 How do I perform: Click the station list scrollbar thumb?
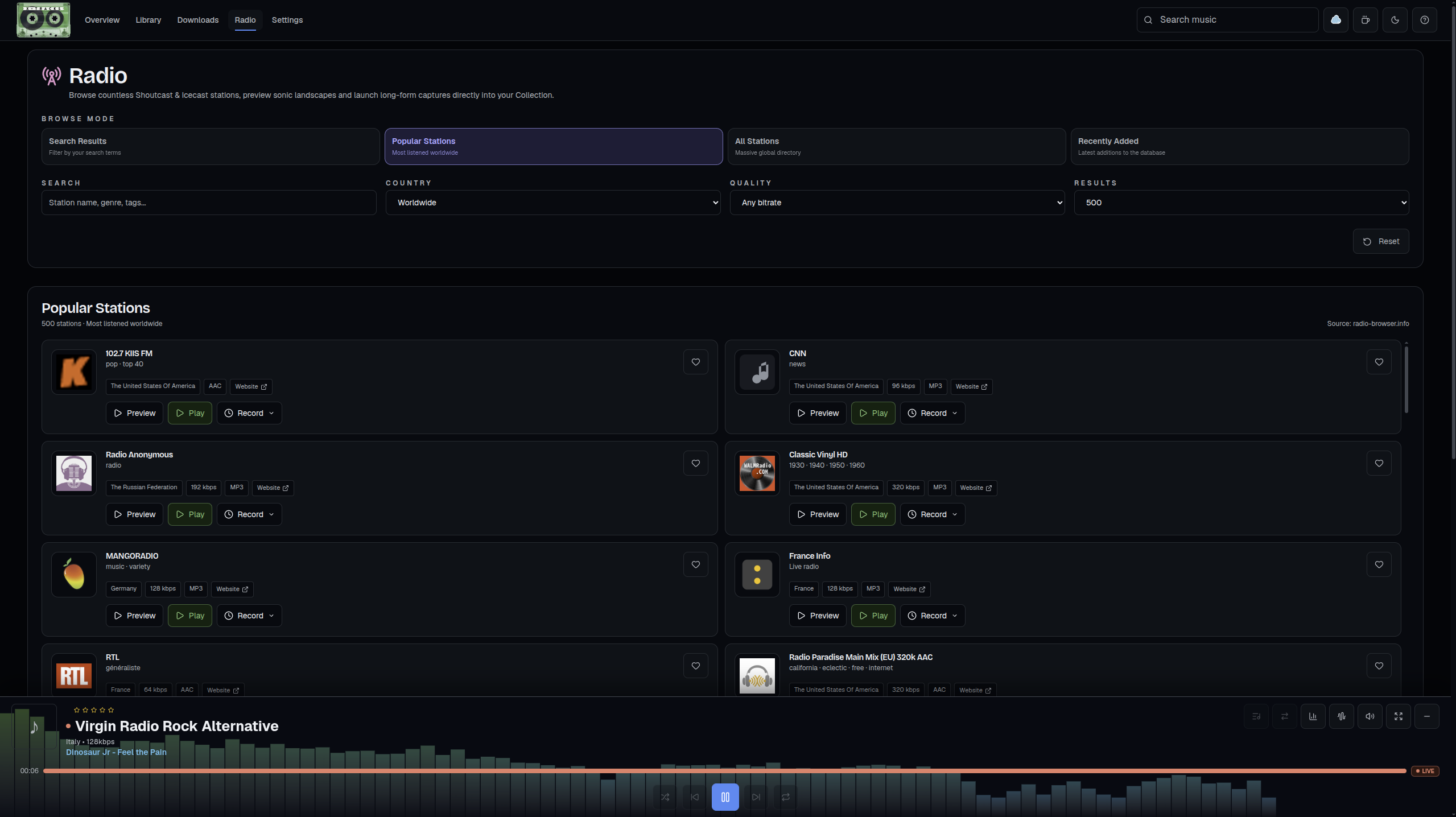(x=1406, y=379)
